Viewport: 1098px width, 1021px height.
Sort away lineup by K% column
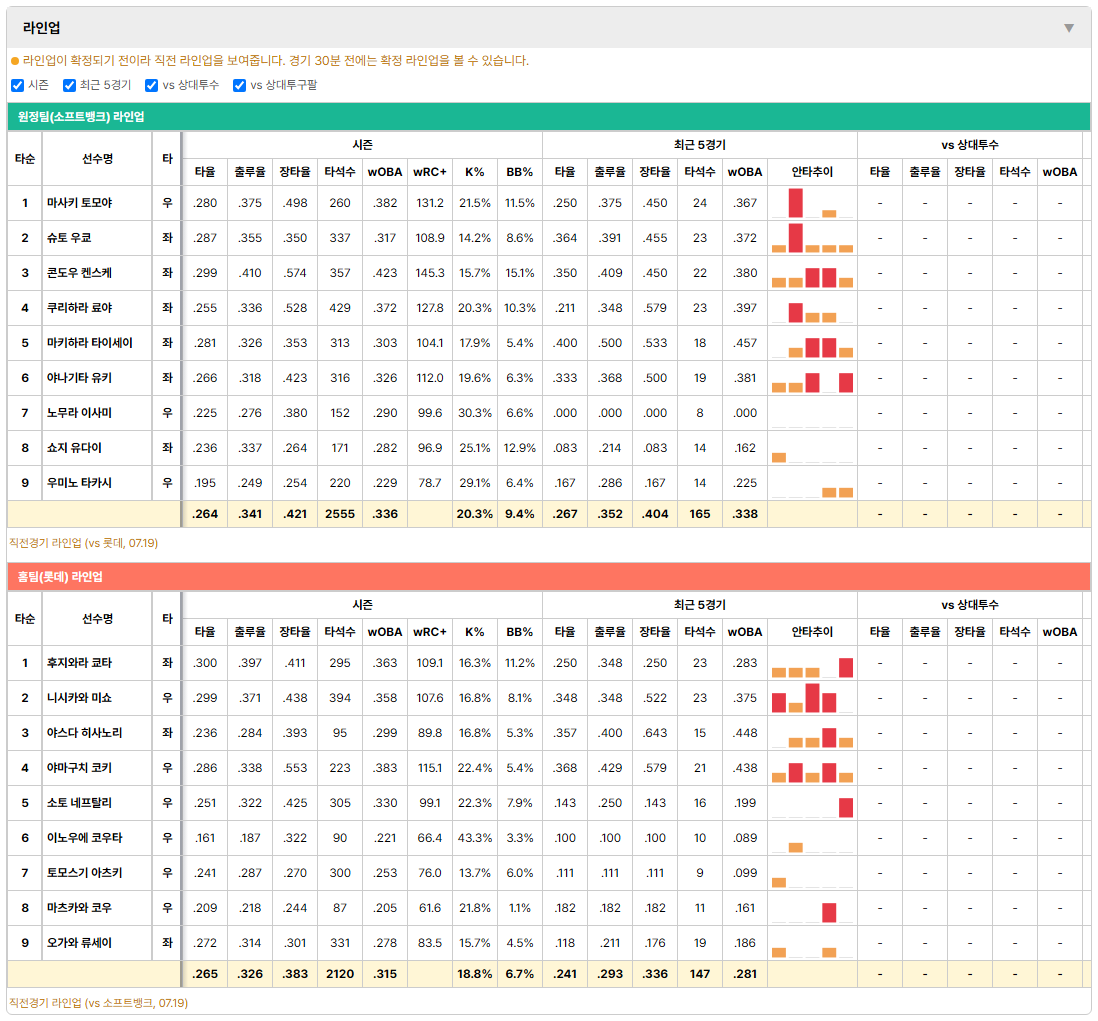tap(474, 172)
